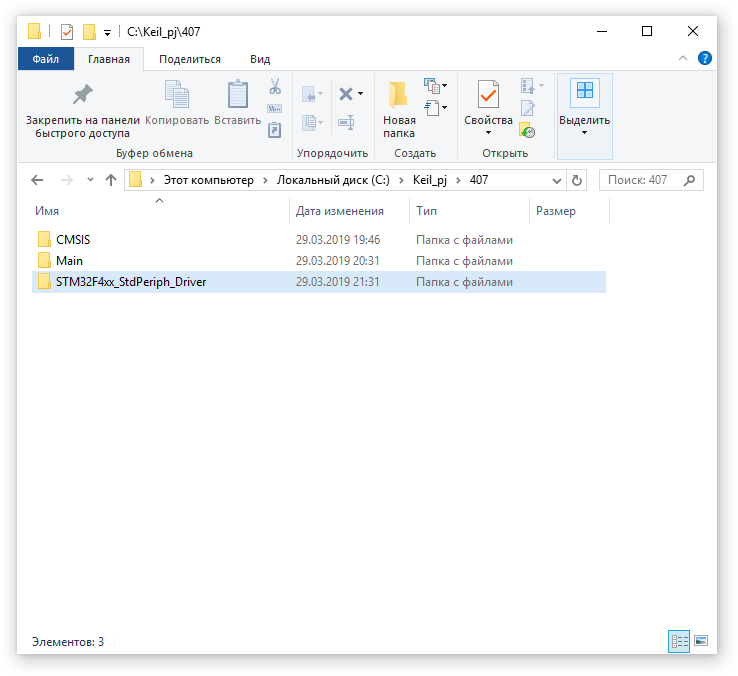
Task: Click the search magnifier icon
Action: coord(690,180)
